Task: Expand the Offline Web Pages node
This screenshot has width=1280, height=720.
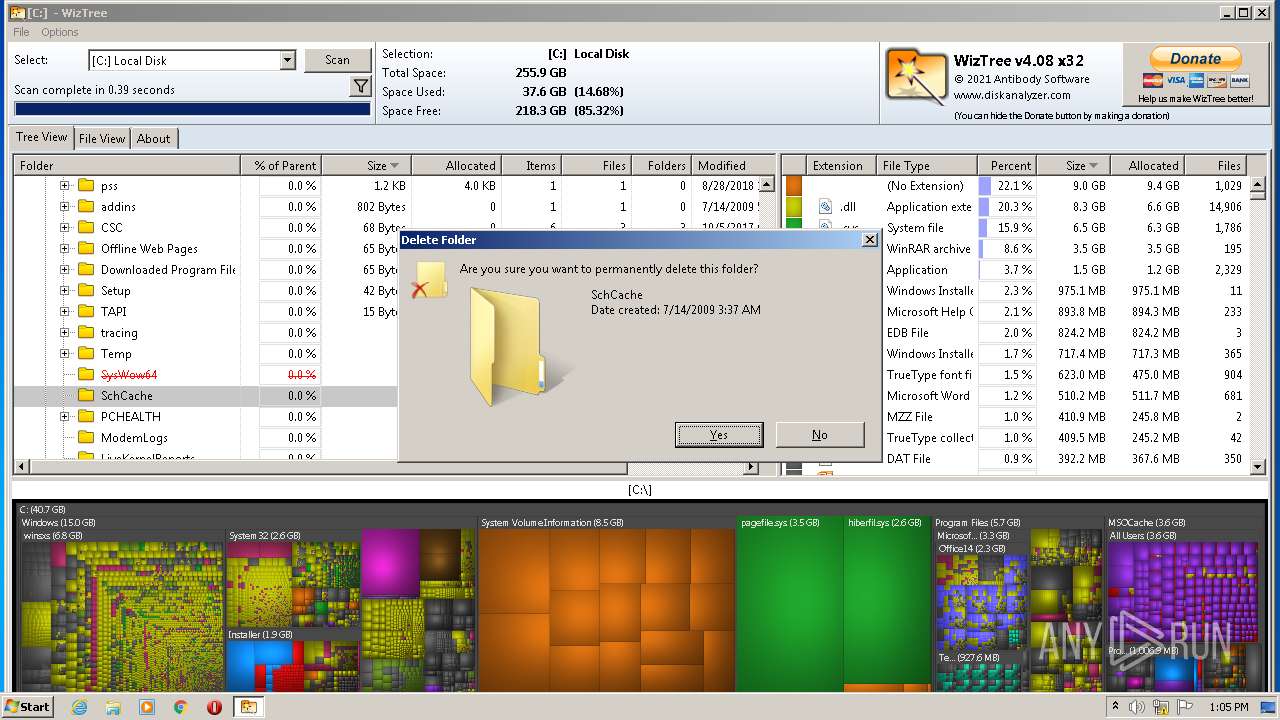Action: point(65,249)
